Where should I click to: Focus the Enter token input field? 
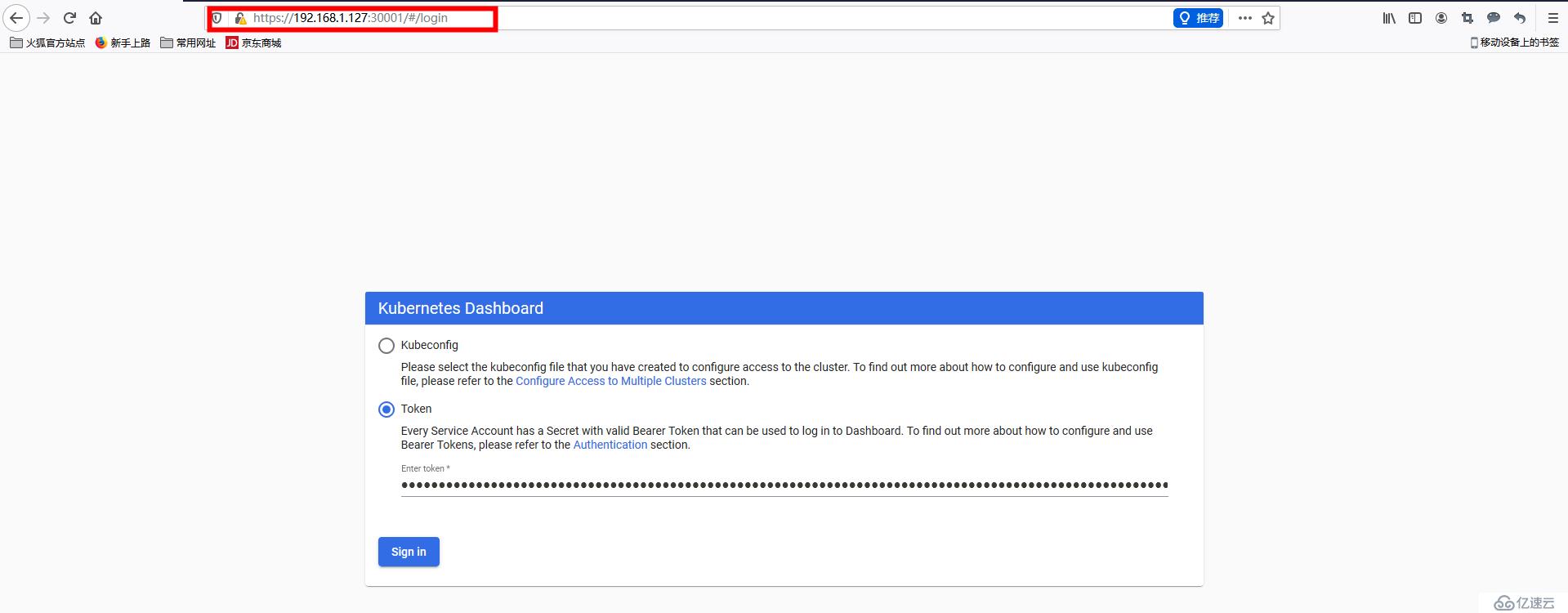pos(784,485)
